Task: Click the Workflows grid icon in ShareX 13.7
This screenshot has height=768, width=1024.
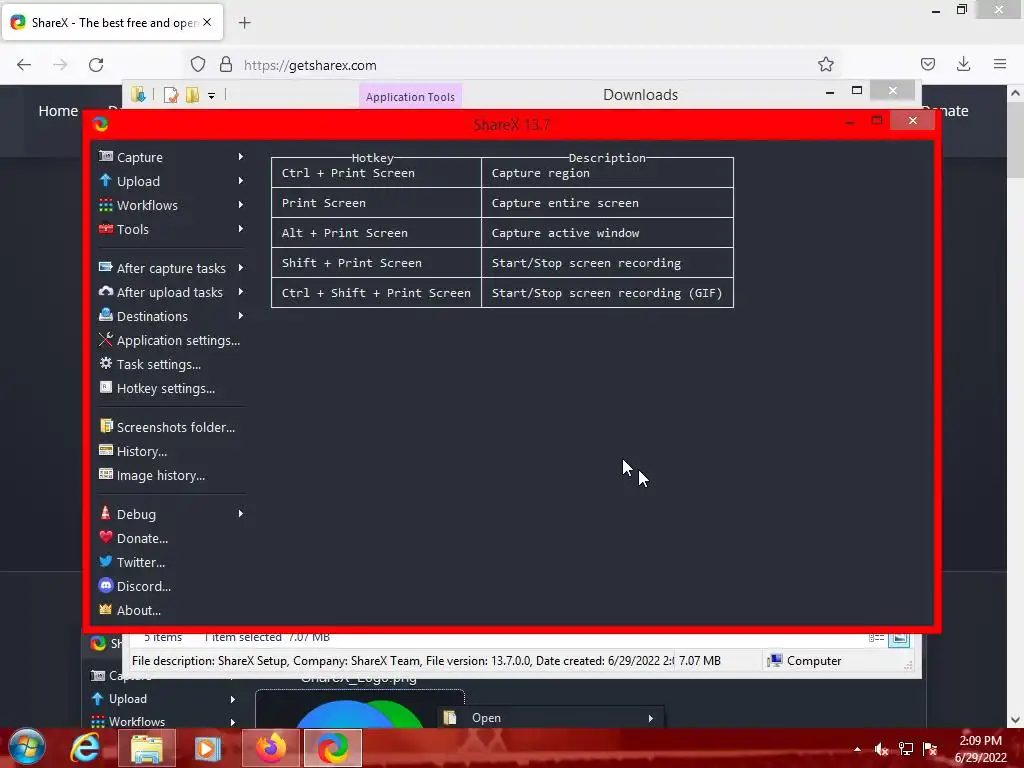Action: (106, 204)
